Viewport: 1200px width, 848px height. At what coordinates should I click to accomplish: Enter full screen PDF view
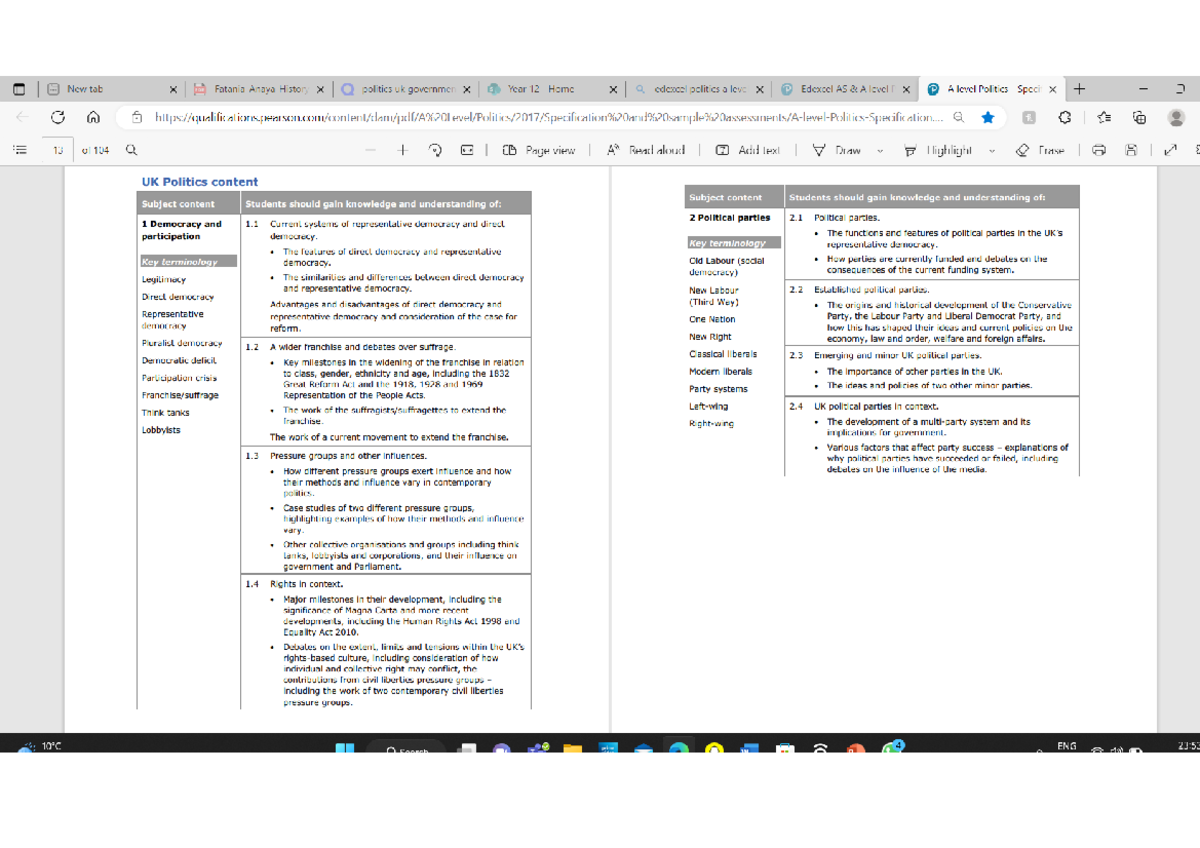click(1170, 150)
